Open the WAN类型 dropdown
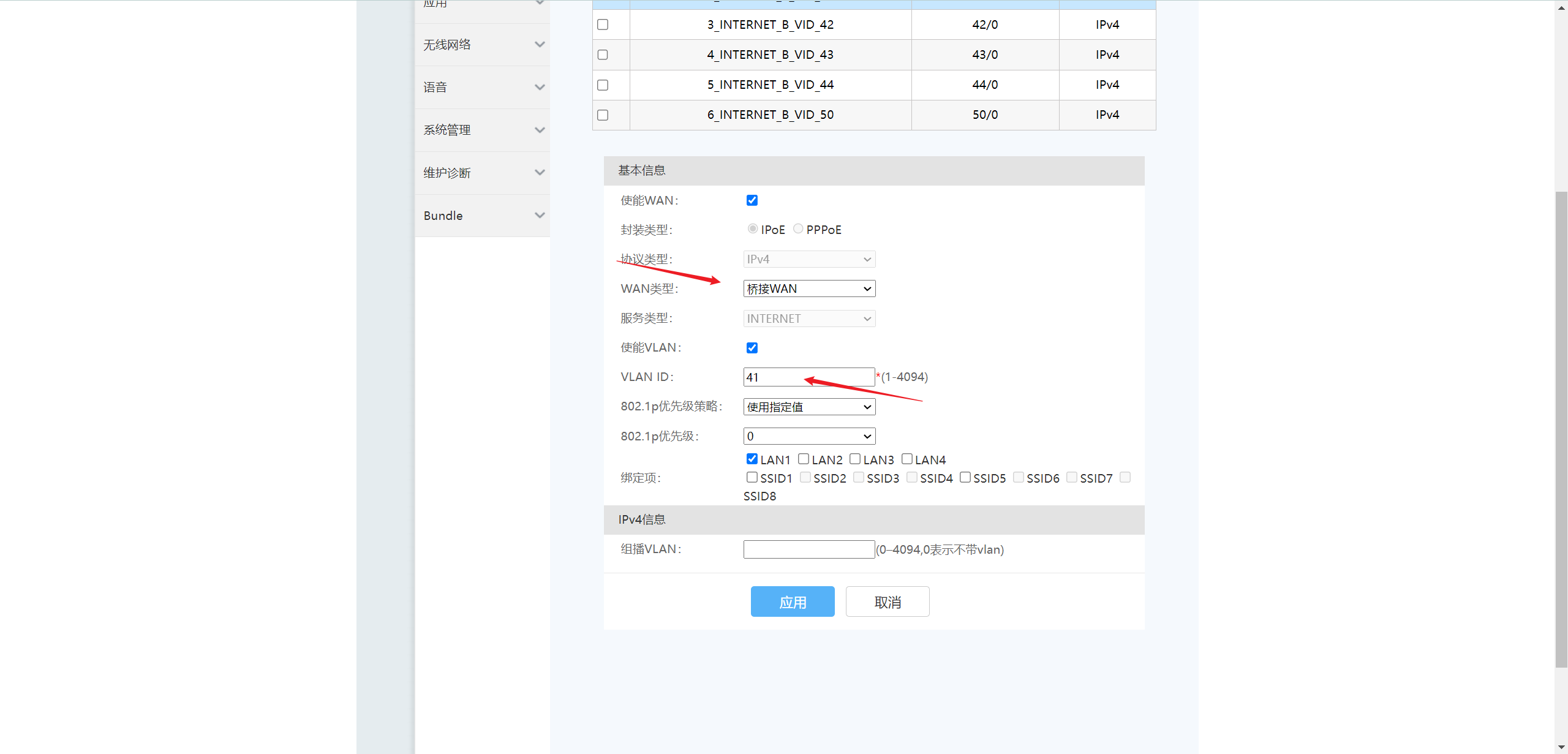Viewport: 1568px width, 754px height. [x=809, y=288]
